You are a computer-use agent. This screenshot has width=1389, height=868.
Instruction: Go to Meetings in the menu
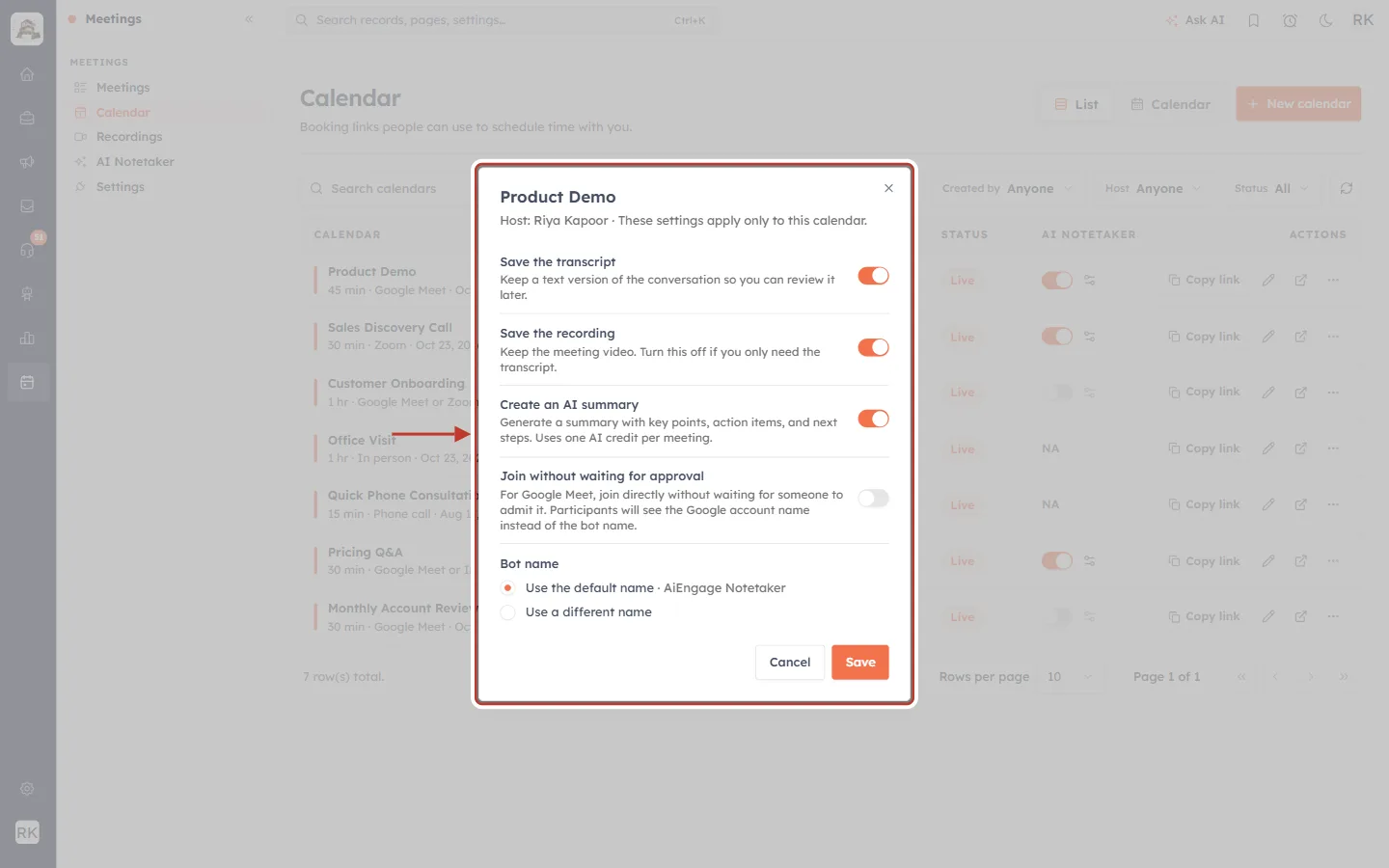pyautogui.click(x=123, y=88)
